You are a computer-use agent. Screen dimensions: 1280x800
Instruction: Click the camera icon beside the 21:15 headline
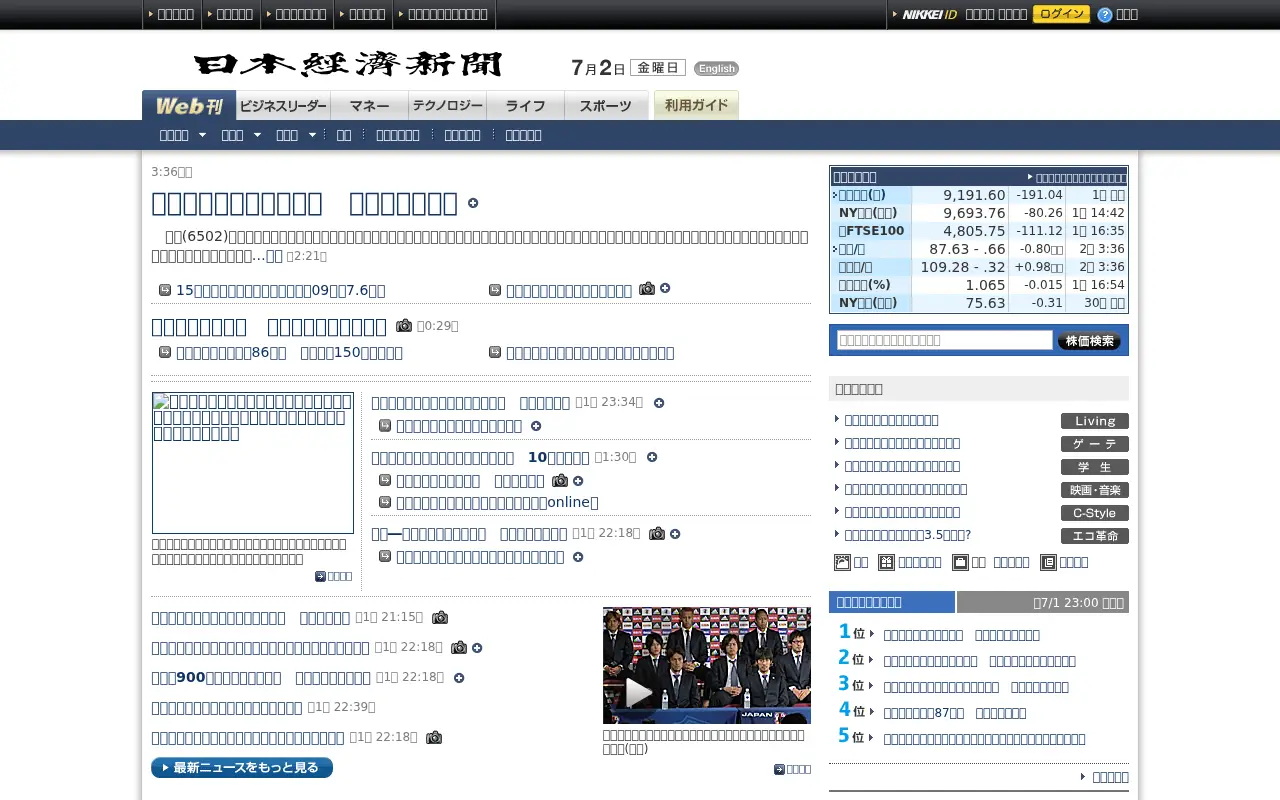point(440,618)
